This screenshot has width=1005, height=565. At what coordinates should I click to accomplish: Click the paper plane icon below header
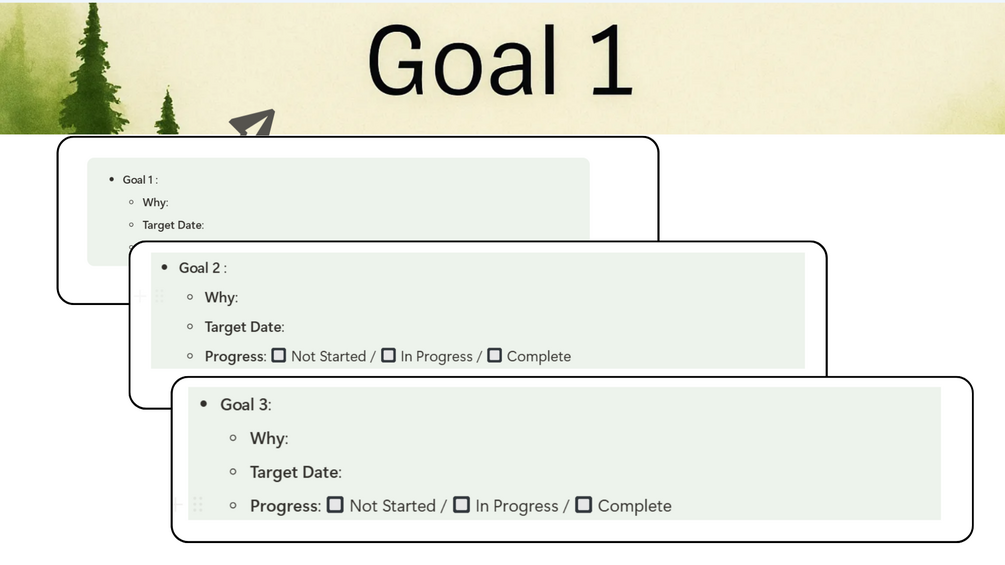coord(252,125)
